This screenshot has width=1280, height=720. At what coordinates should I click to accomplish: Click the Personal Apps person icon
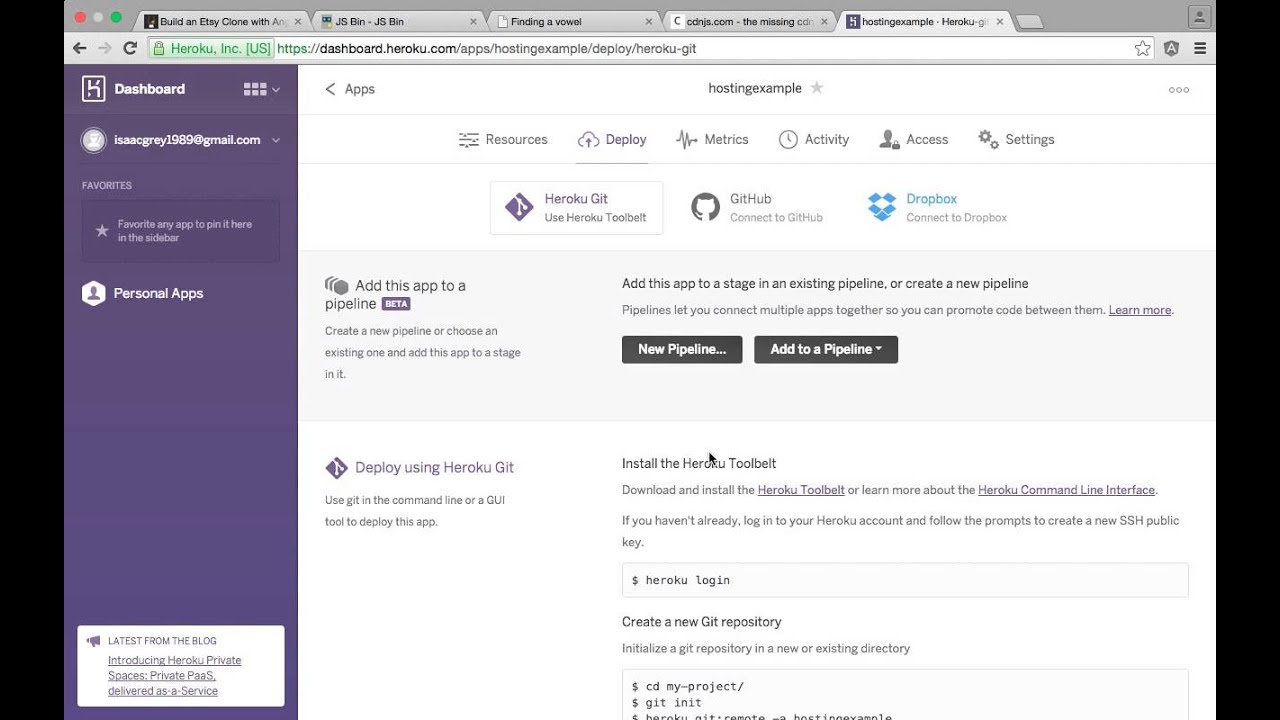[x=93, y=293]
